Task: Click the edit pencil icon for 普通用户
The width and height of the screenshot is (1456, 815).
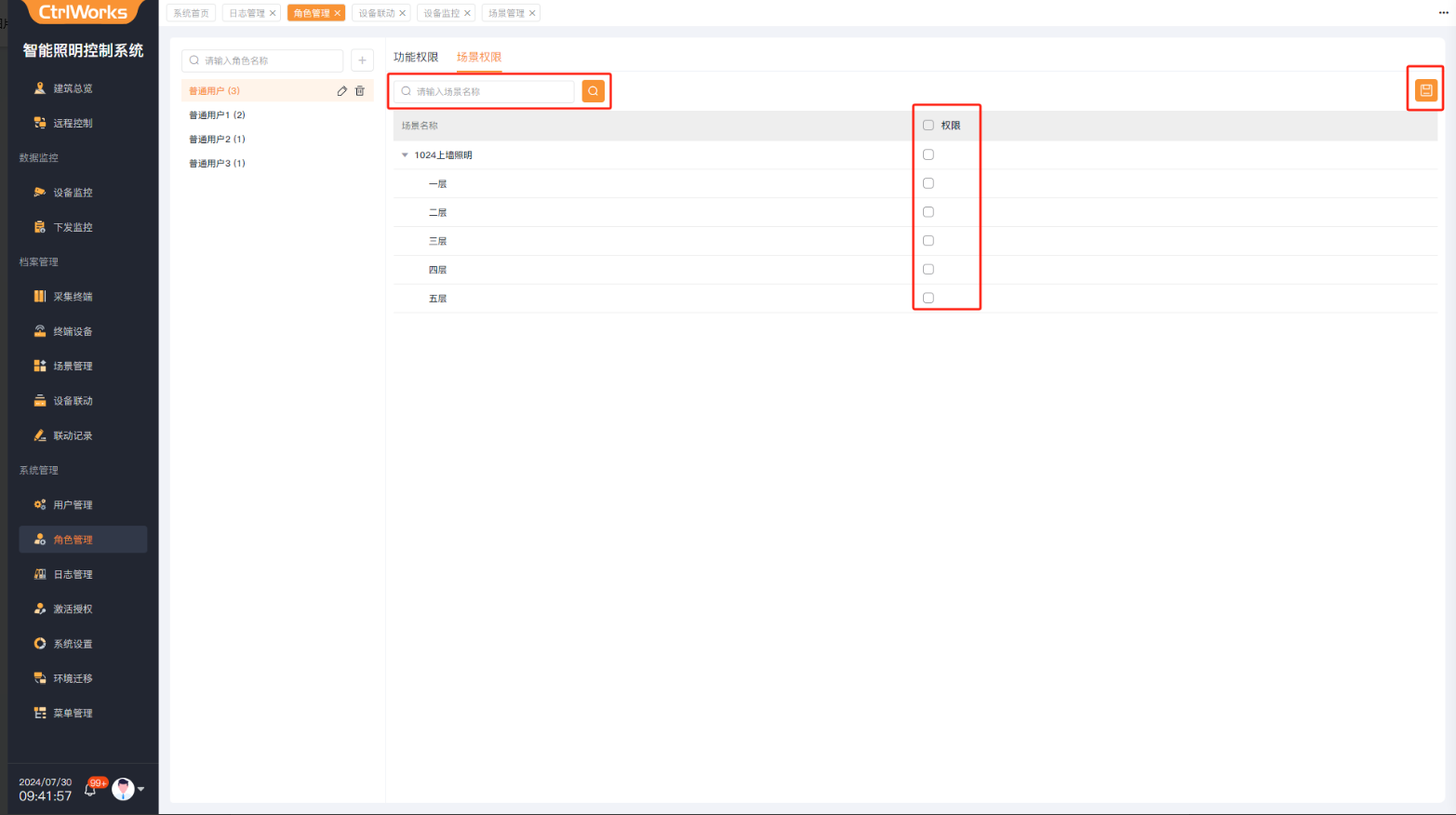Action: tap(341, 91)
